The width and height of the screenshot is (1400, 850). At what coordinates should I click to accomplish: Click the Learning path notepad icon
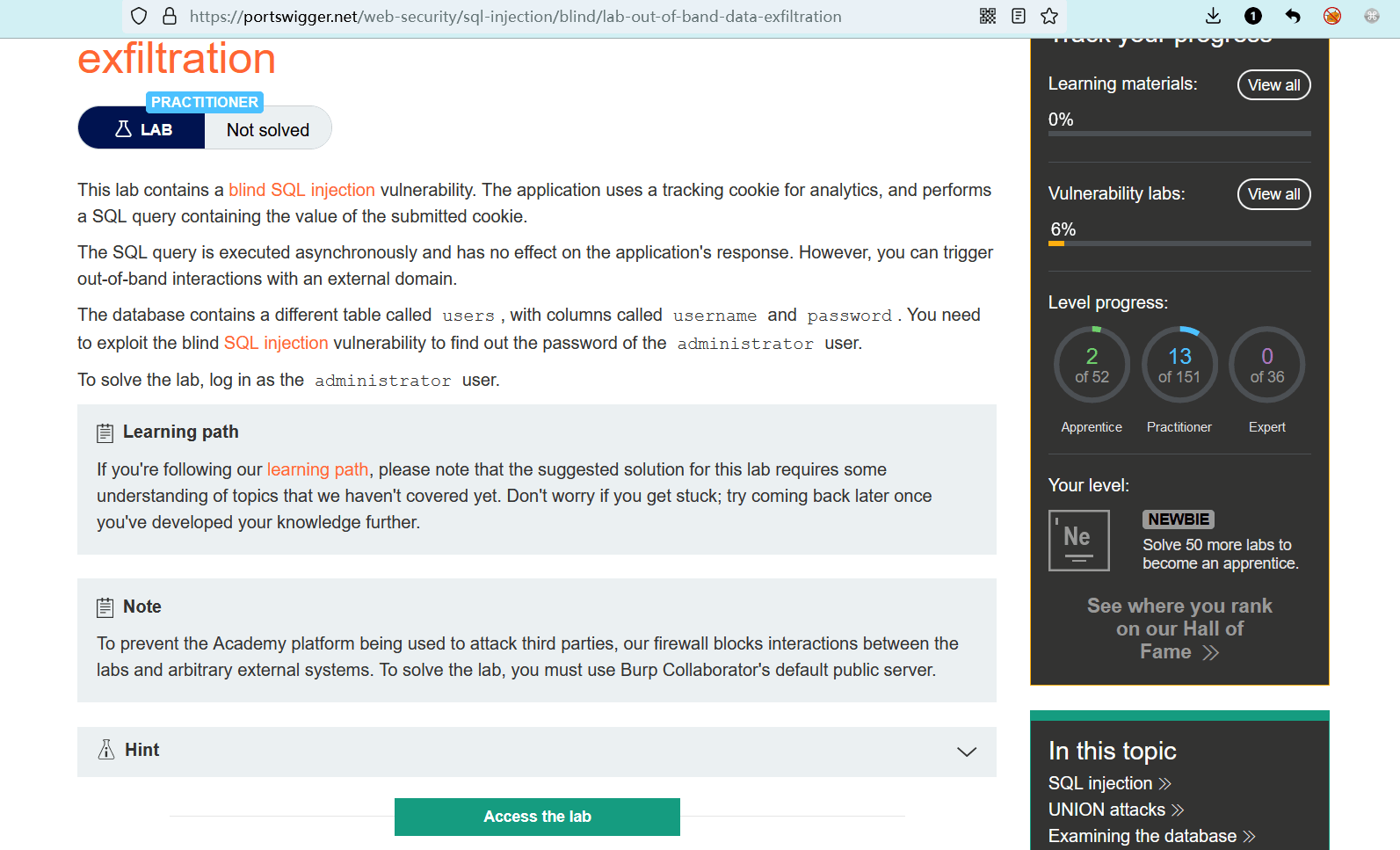click(x=105, y=432)
